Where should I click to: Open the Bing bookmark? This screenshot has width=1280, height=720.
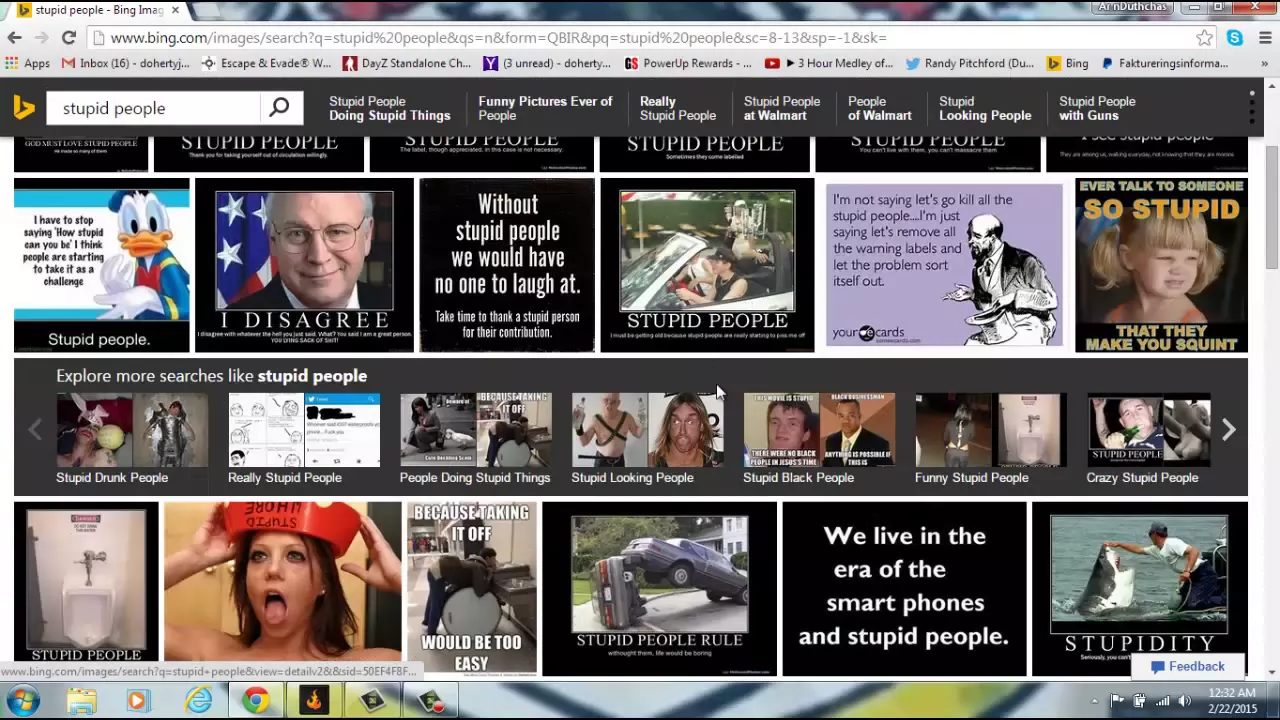point(1067,63)
